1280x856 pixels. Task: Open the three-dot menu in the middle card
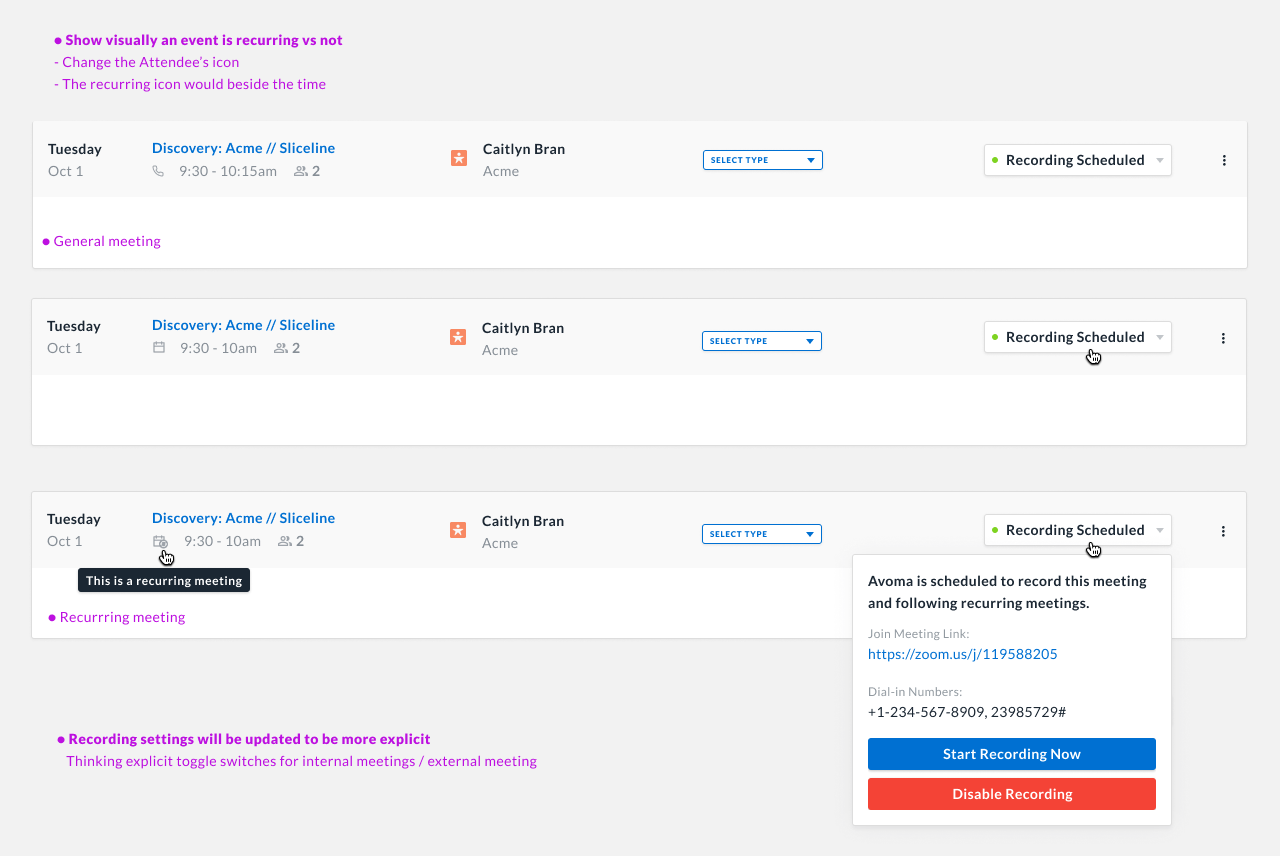pos(1223,338)
